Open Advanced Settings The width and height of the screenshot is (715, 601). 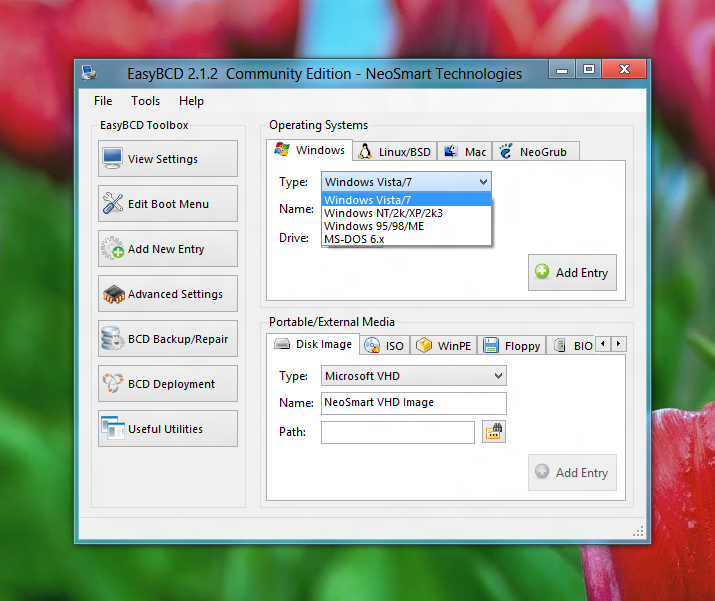coord(168,294)
